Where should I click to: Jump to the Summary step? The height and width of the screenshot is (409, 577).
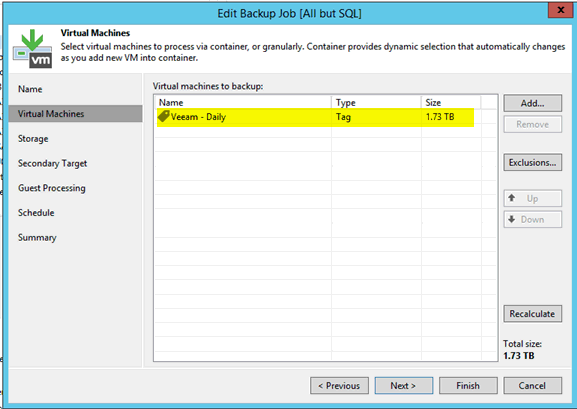pyautogui.click(x=37, y=237)
